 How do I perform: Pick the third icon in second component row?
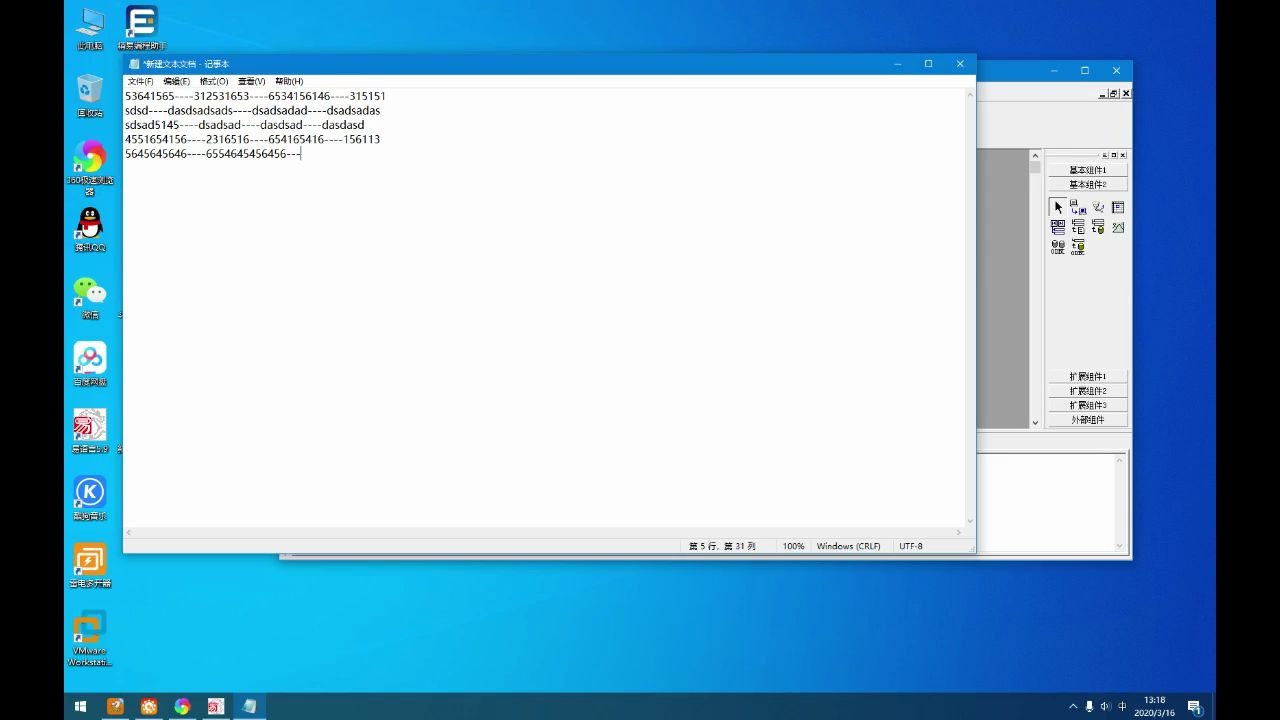(1098, 227)
